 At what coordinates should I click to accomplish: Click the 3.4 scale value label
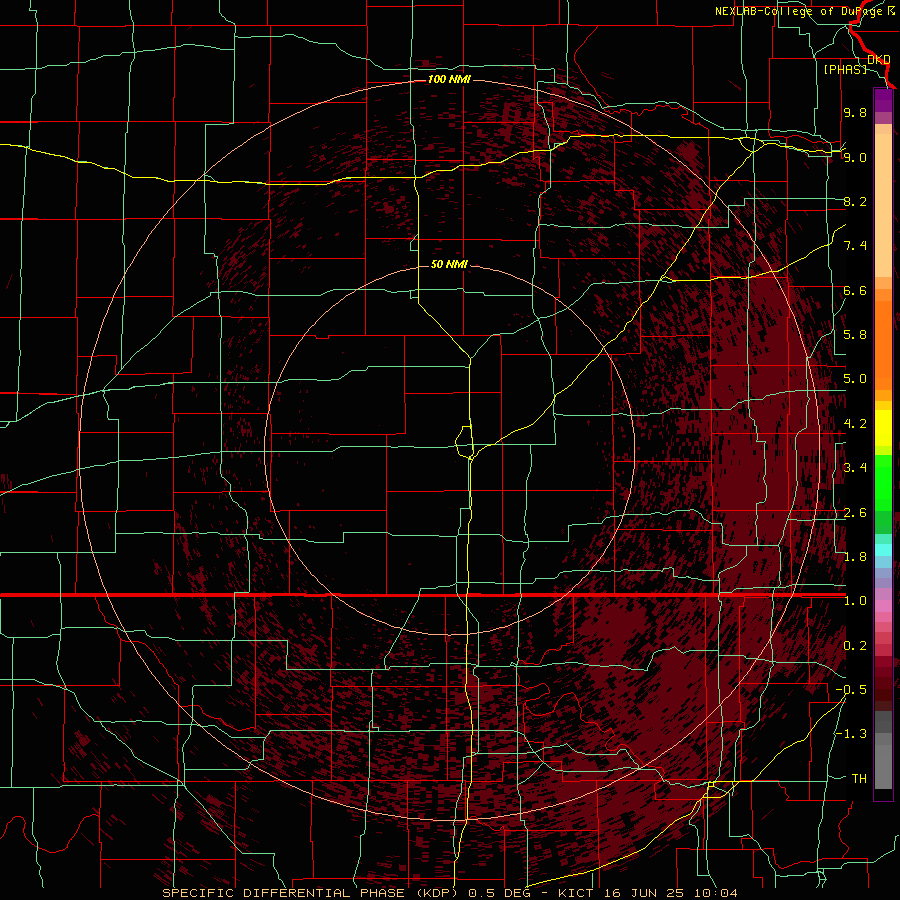coord(855,468)
